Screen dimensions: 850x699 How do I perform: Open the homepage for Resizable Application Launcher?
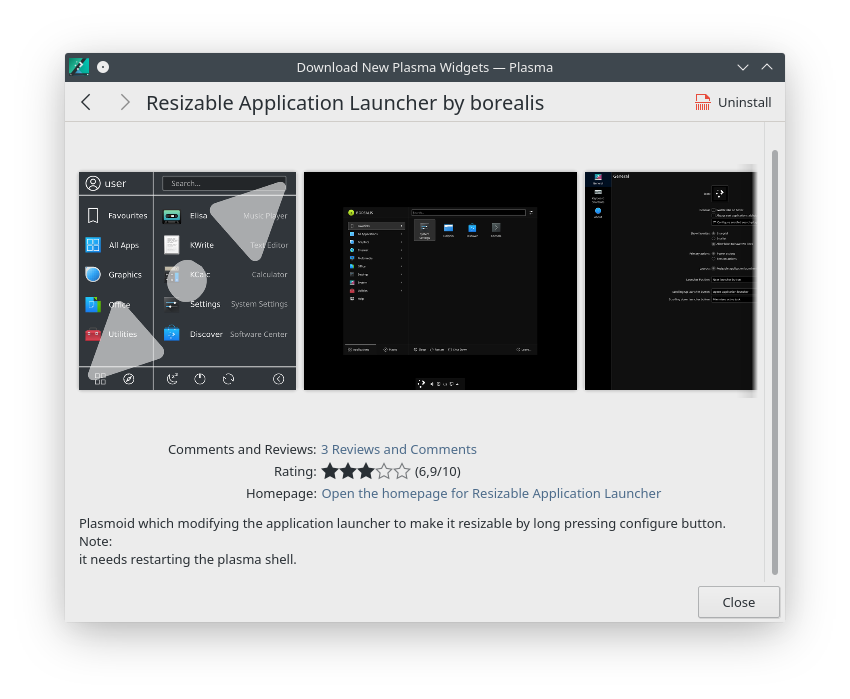(491, 493)
